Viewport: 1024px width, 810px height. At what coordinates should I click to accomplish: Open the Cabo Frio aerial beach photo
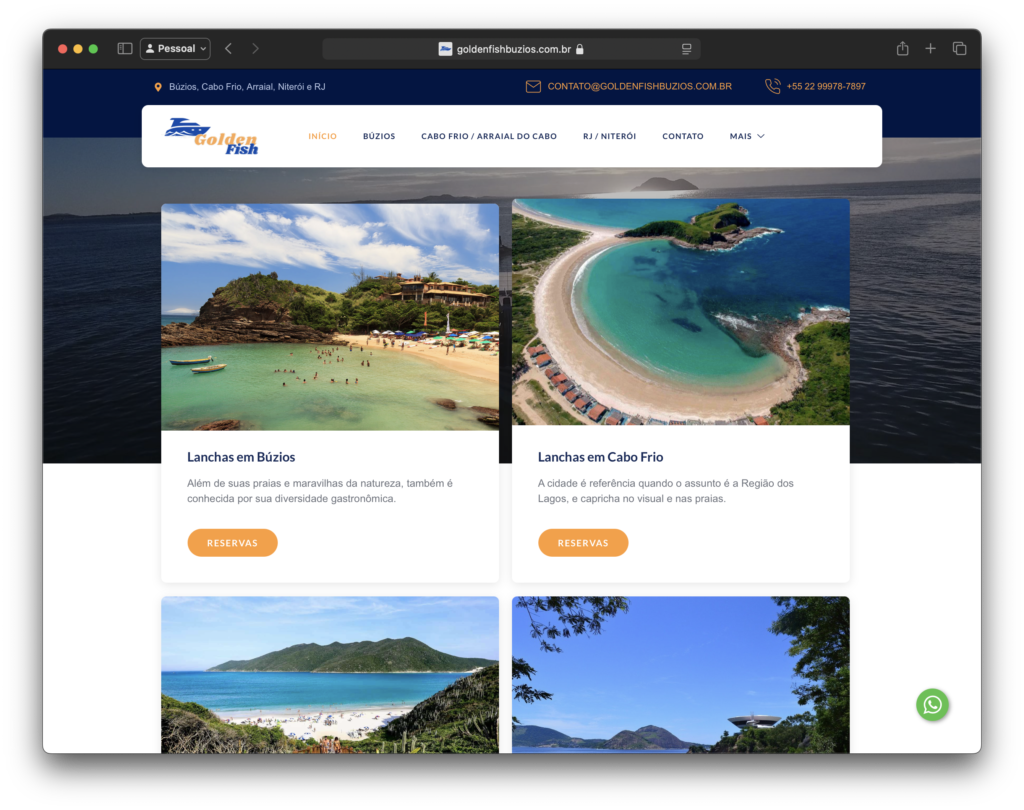point(680,312)
